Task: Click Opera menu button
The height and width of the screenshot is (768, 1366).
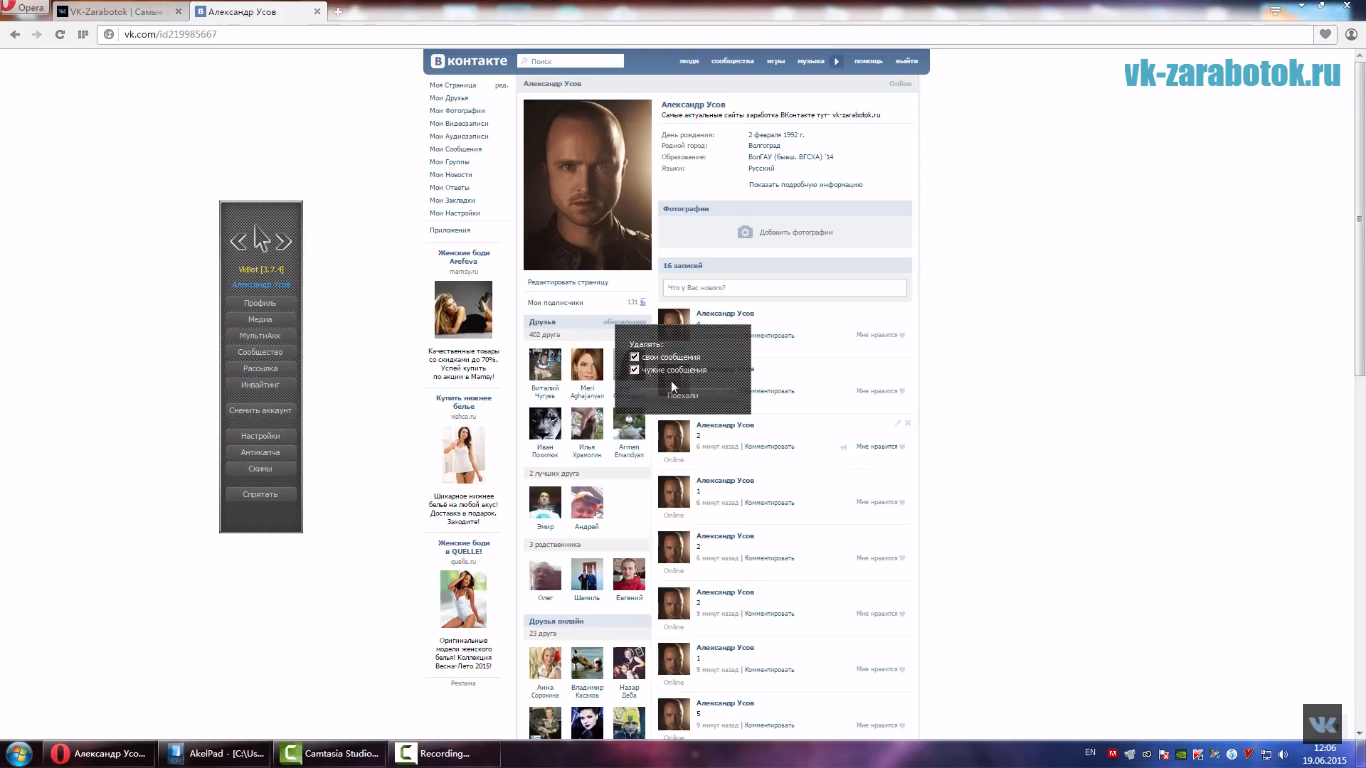Action: 24,8
